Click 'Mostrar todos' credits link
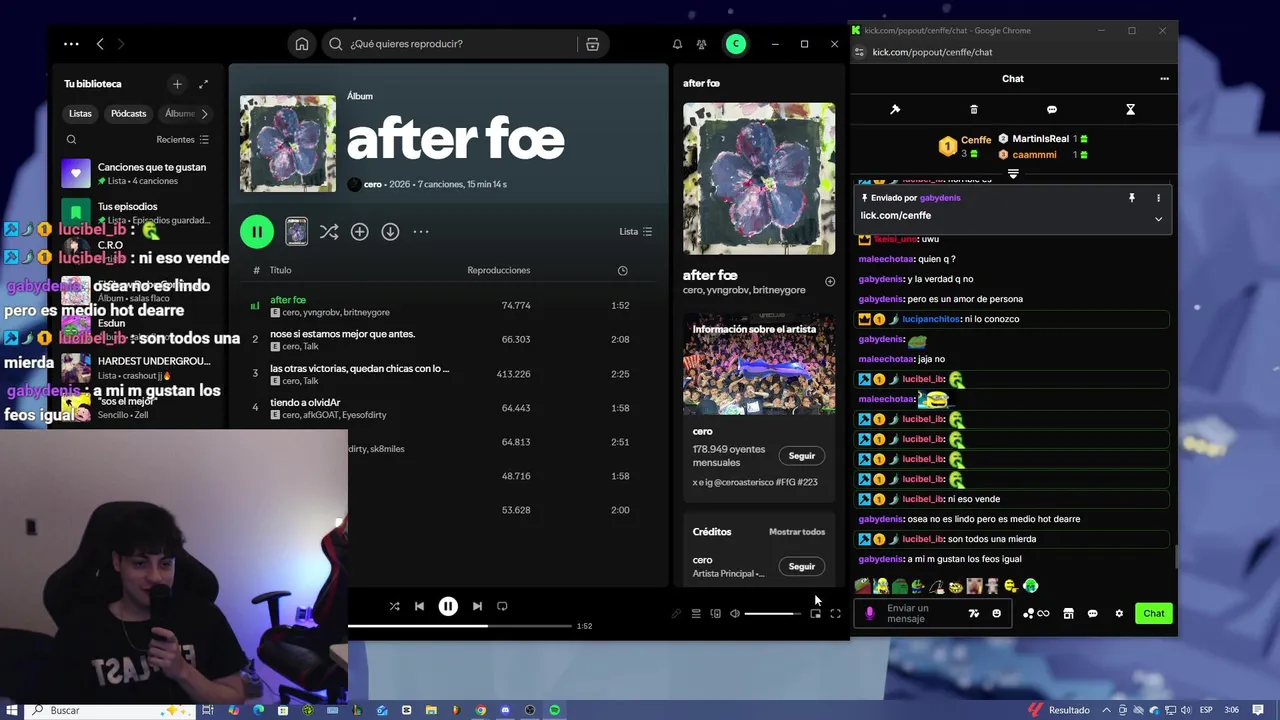This screenshot has height=720, width=1280. coord(797,532)
